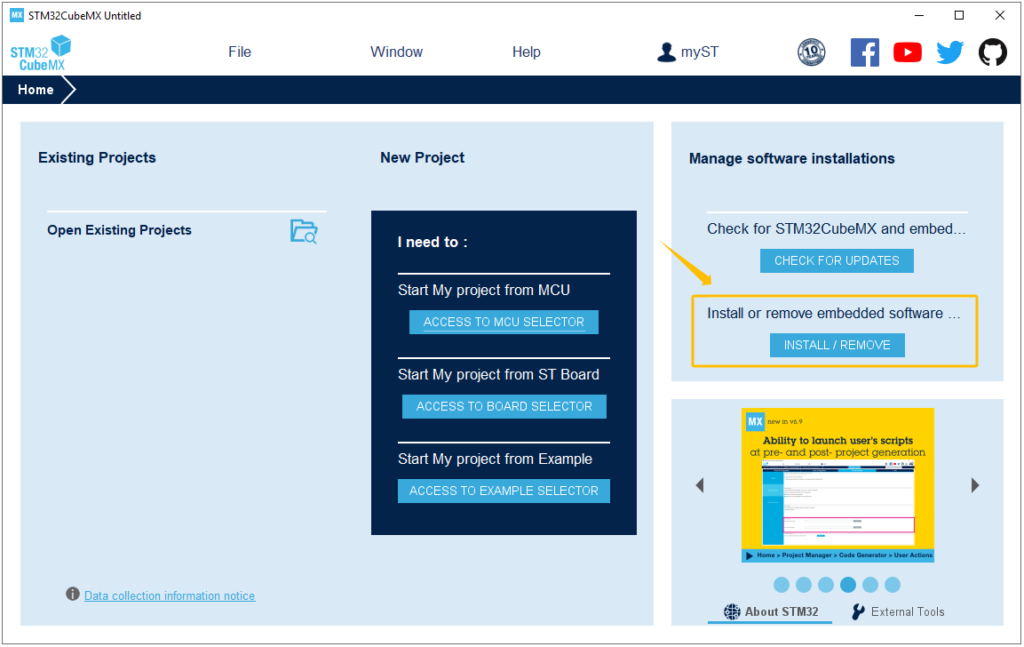Show the next slide with right arrow

pos(975,485)
